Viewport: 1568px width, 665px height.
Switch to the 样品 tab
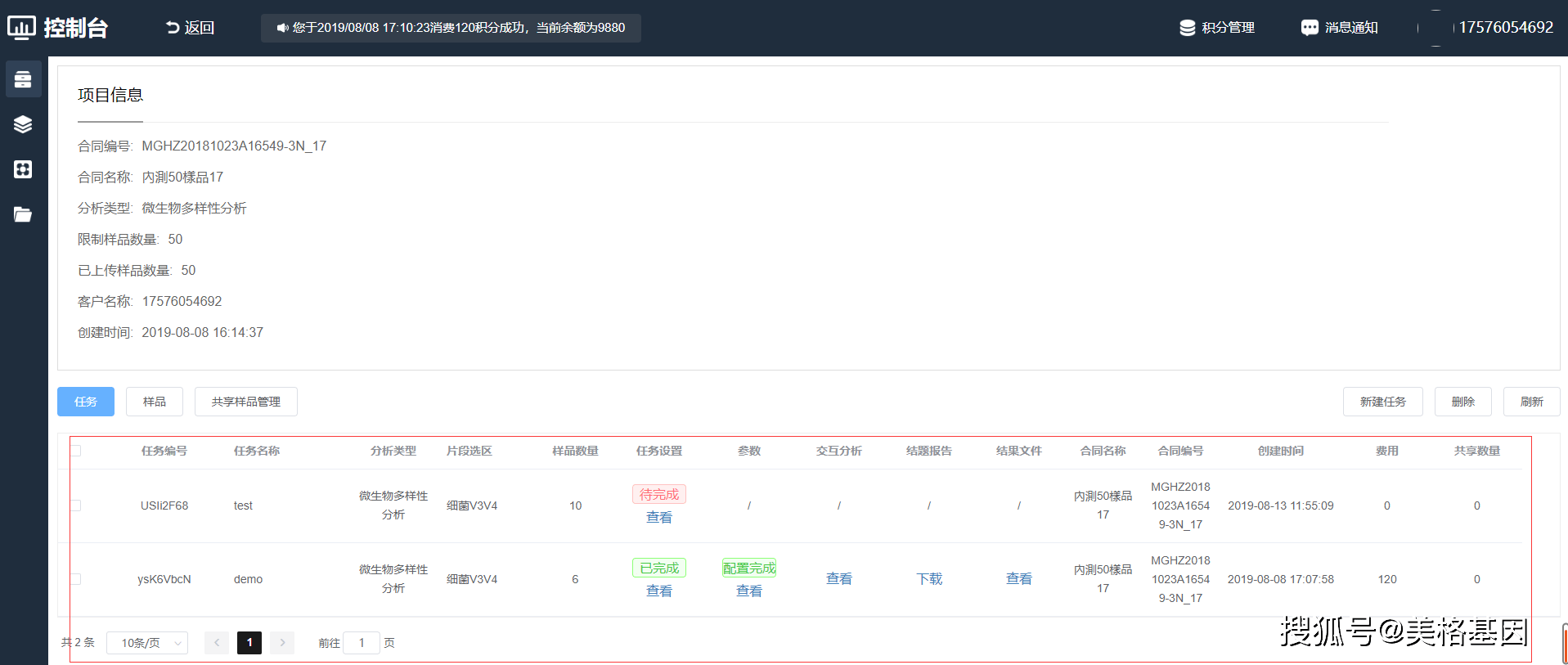154,402
